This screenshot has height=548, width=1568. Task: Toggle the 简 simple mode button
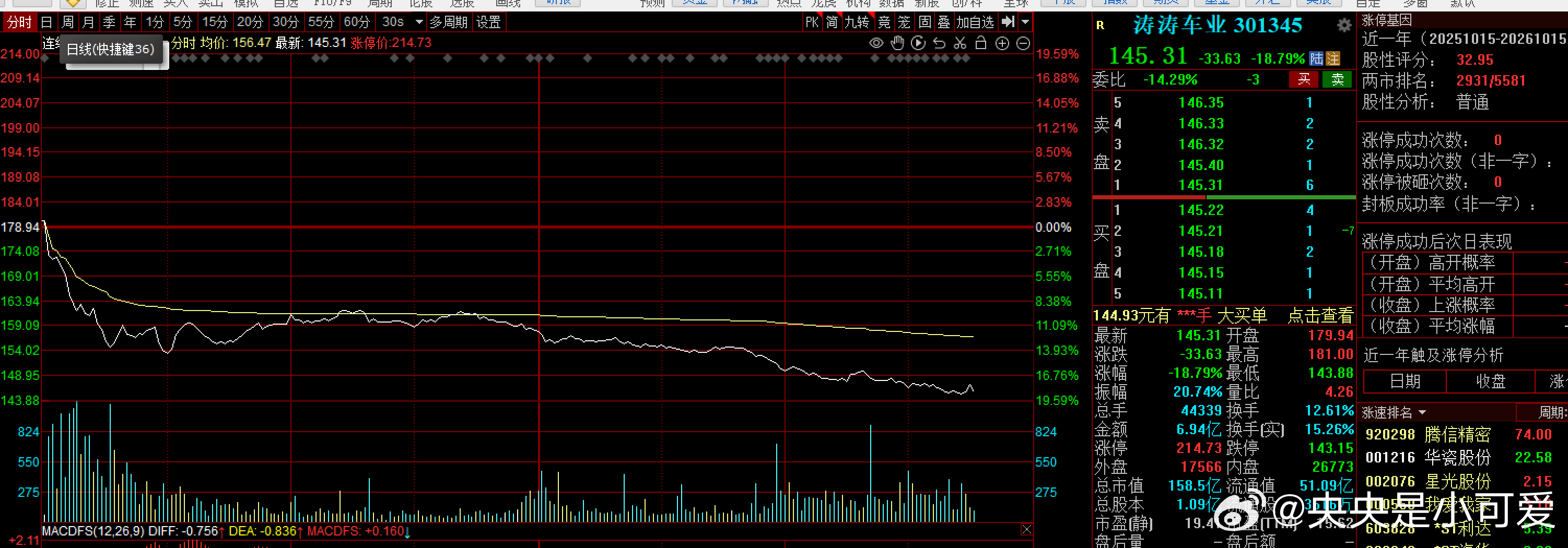pyautogui.click(x=832, y=22)
